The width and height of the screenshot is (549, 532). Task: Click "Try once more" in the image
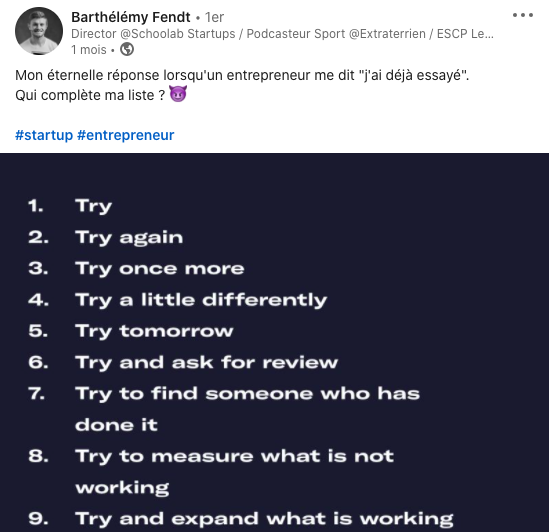tap(160, 269)
